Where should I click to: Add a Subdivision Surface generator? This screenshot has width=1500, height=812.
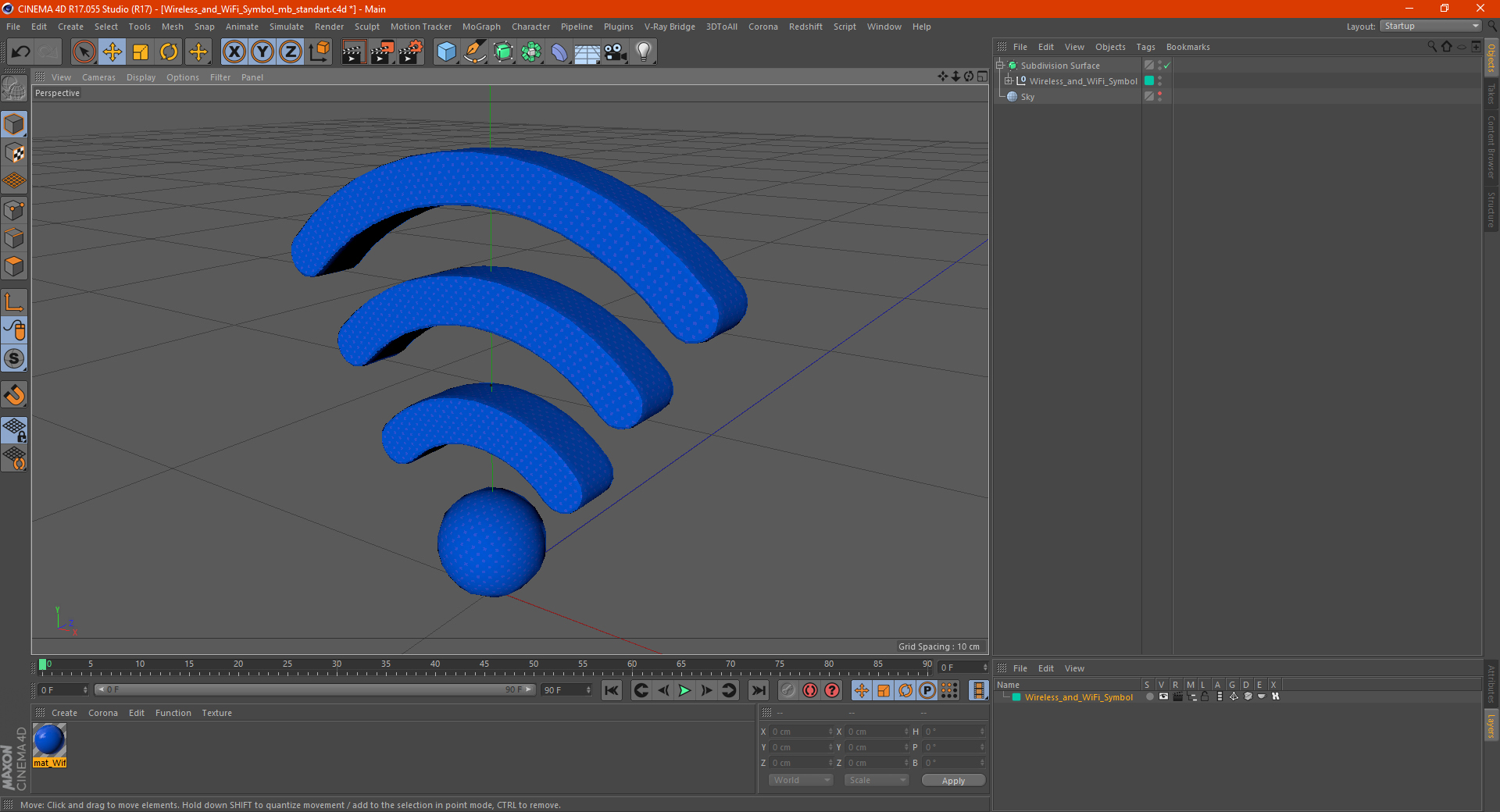503,52
